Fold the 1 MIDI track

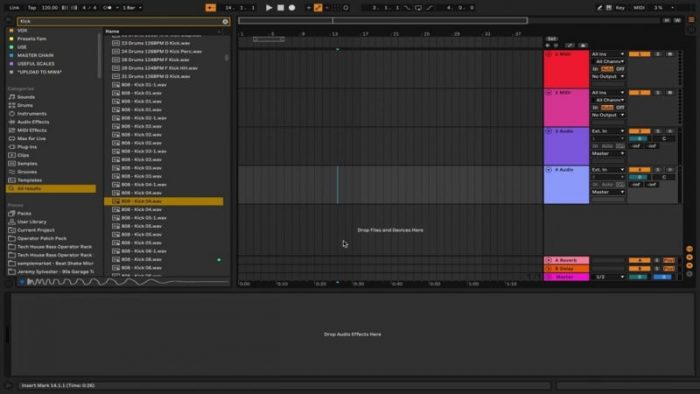[549, 54]
